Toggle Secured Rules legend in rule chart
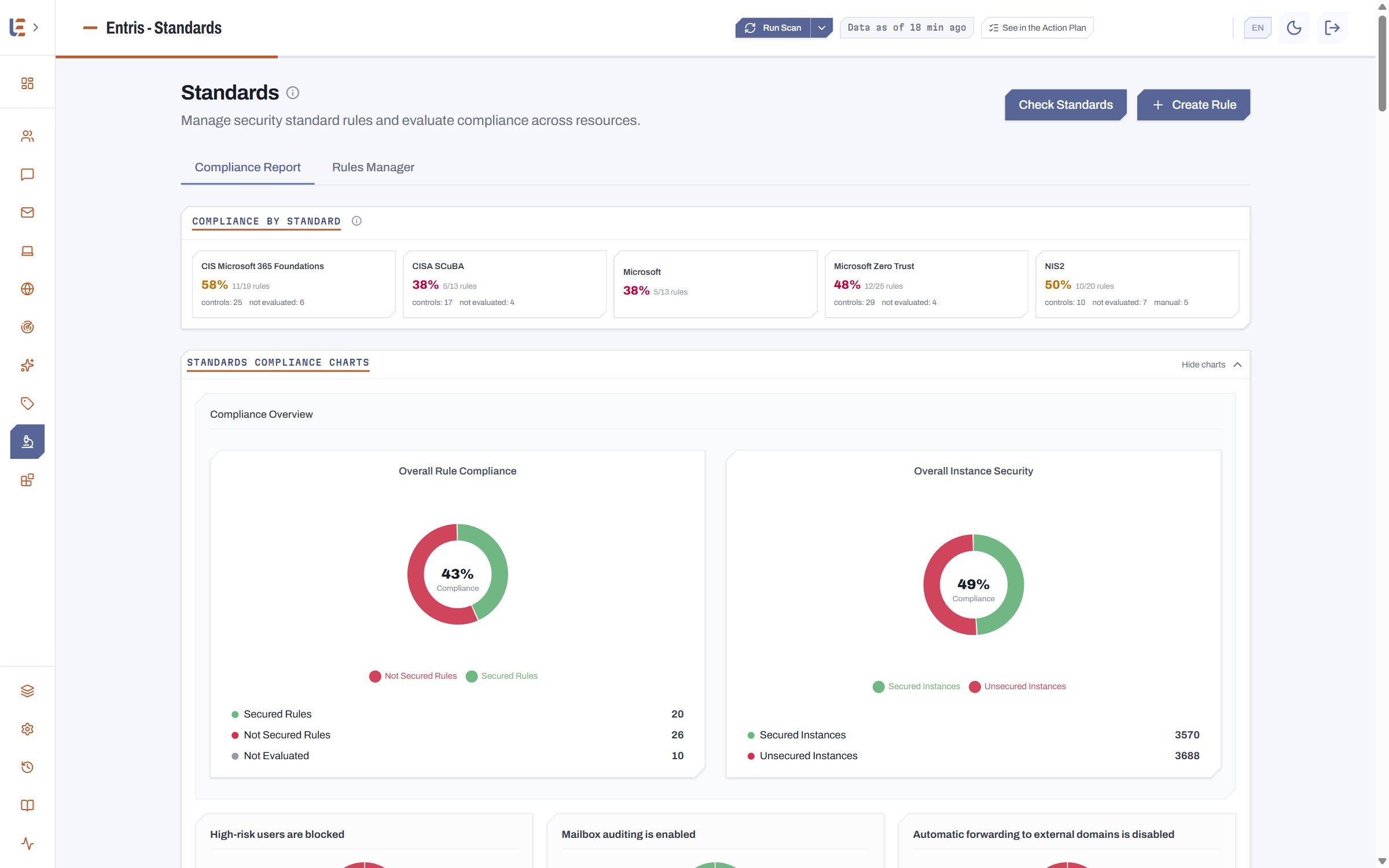Viewport: 1389px width, 868px height. pyautogui.click(x=502, y=676)
